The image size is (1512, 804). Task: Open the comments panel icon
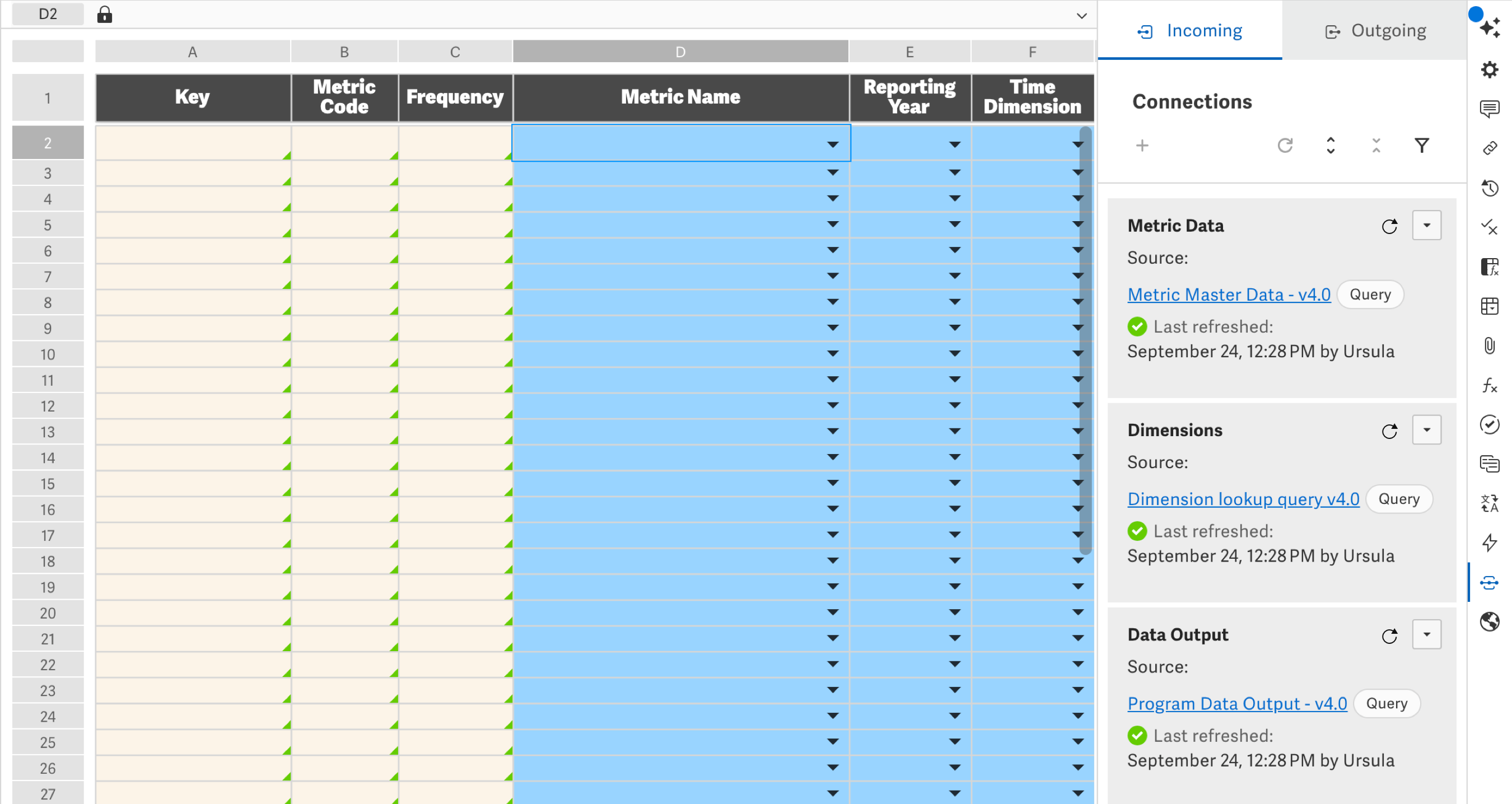1490,109
